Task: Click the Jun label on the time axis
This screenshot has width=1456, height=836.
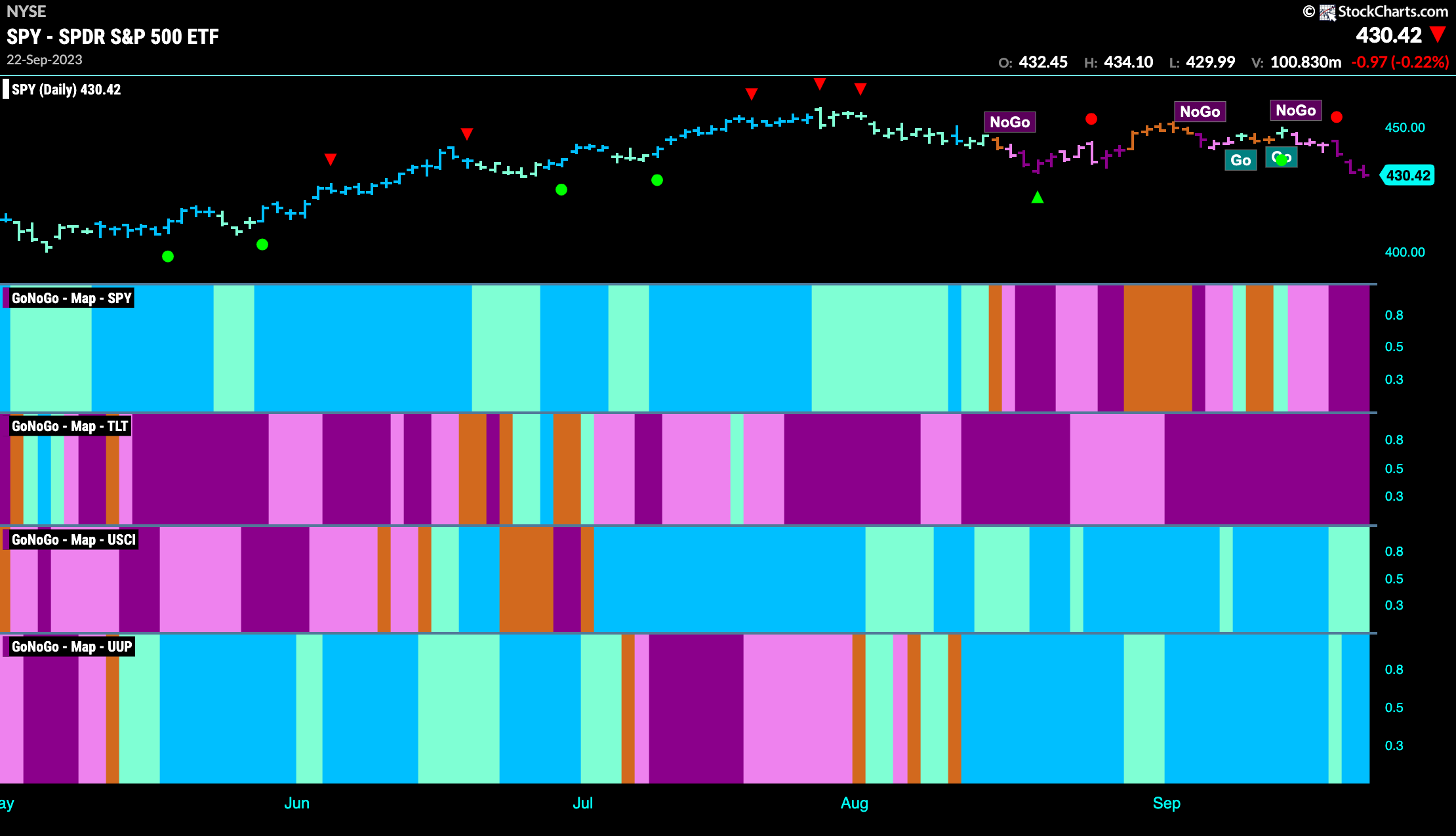Action: click(x=296, y=803)
